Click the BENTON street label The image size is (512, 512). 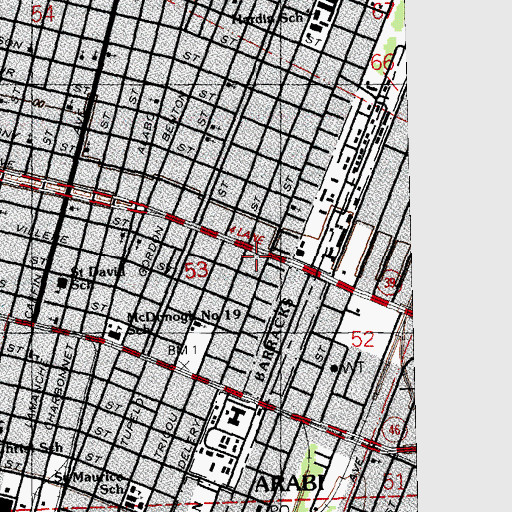point(174,117)
